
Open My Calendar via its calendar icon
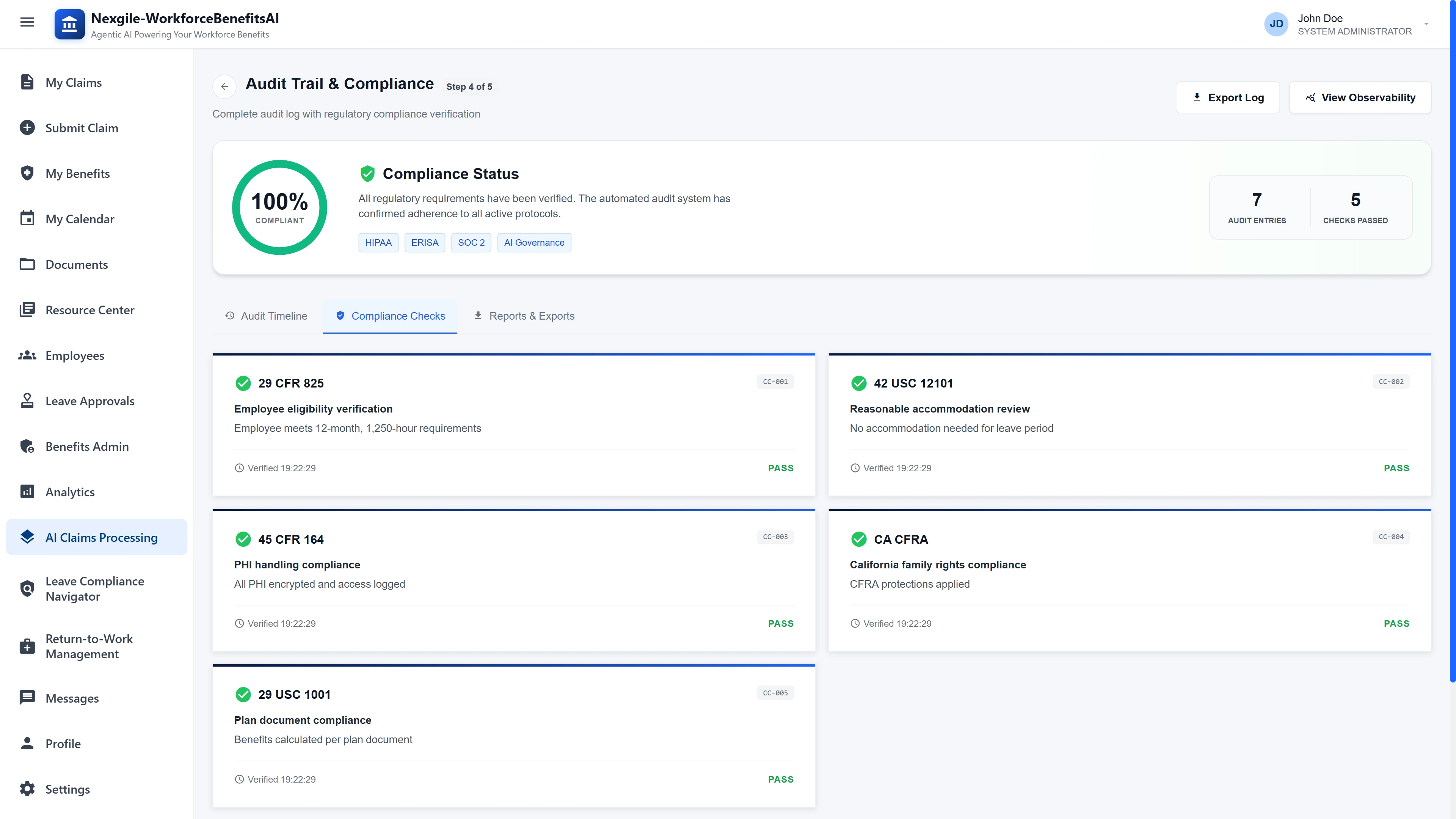click(x=27, y=219)
